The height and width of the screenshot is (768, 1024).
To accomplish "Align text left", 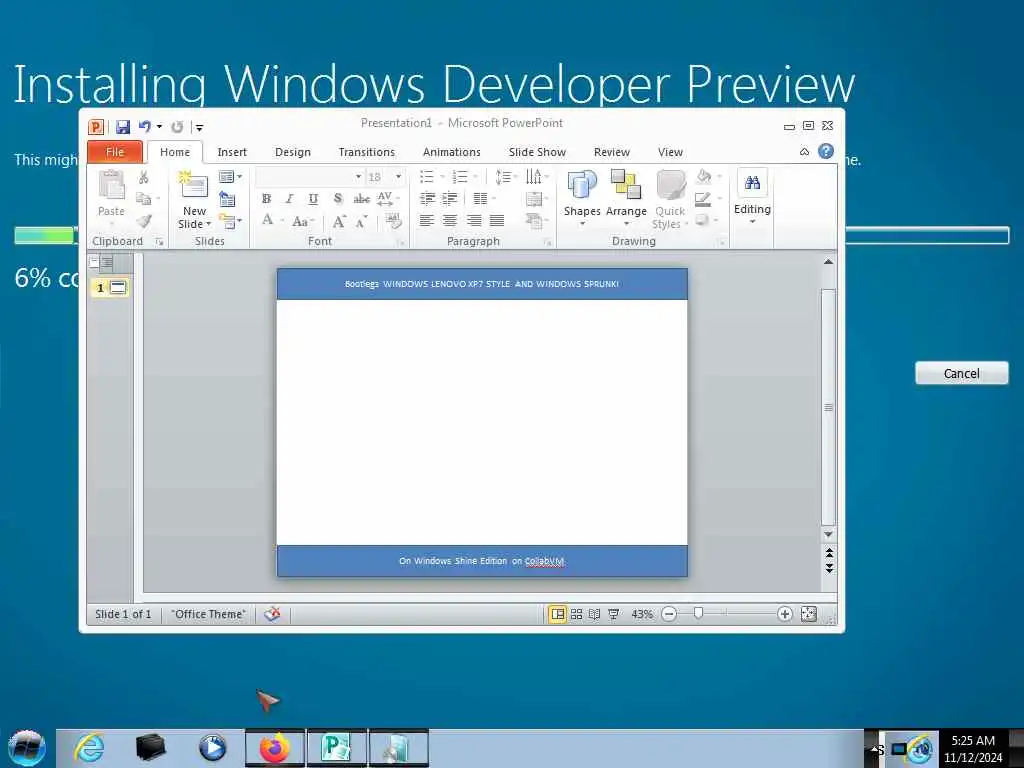I will pos(427,221).
